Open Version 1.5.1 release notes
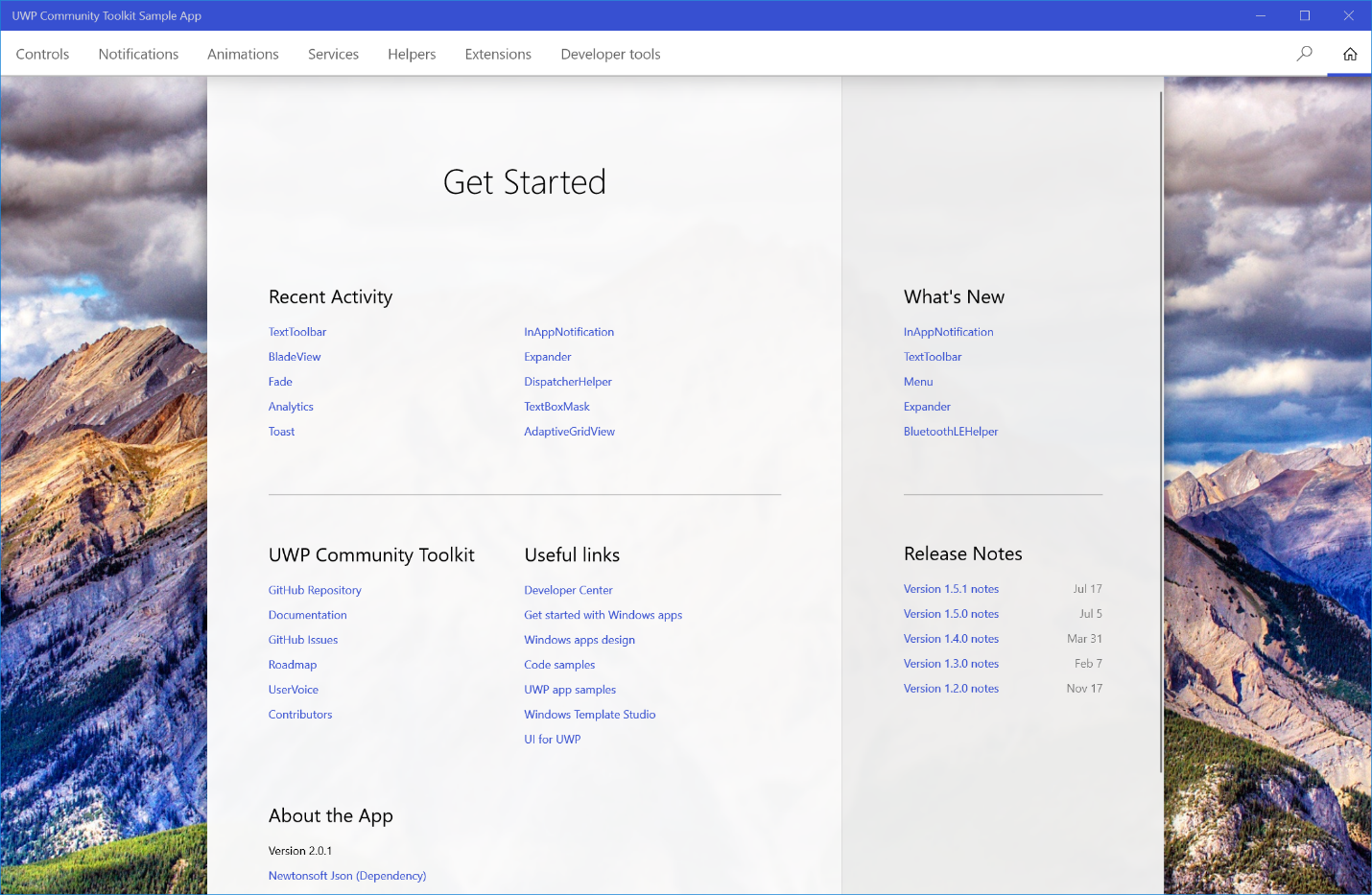1372x895 pixels. tap(951, 589)
